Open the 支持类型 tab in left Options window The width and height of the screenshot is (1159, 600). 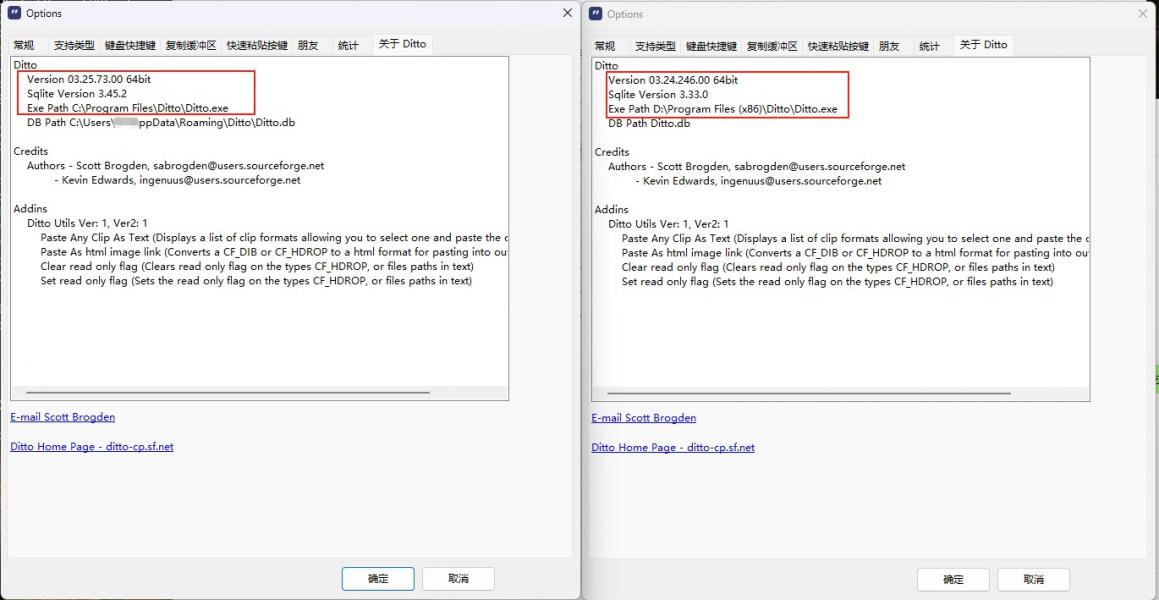[75, 46]
